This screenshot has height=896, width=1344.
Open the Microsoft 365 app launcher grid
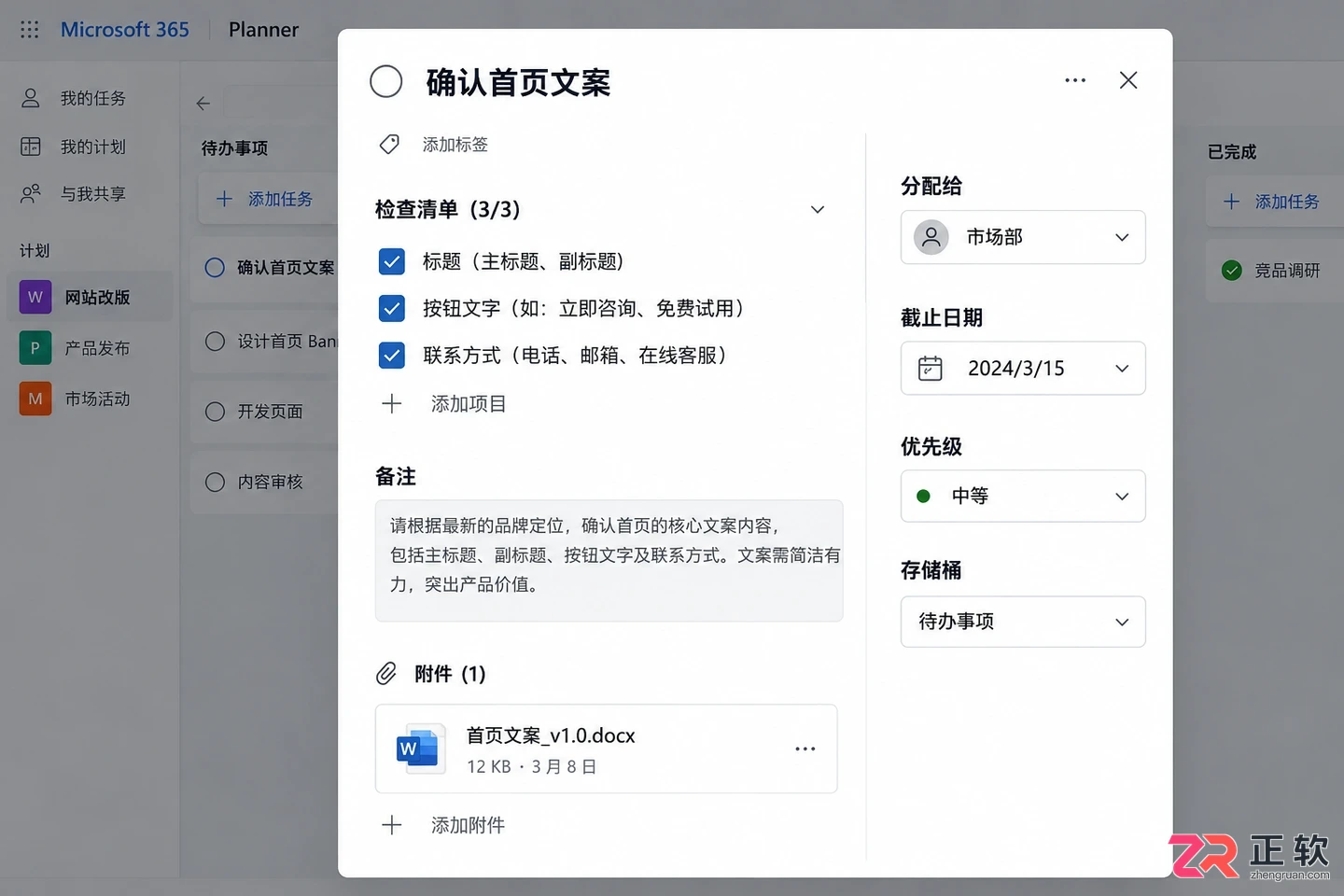30,30
